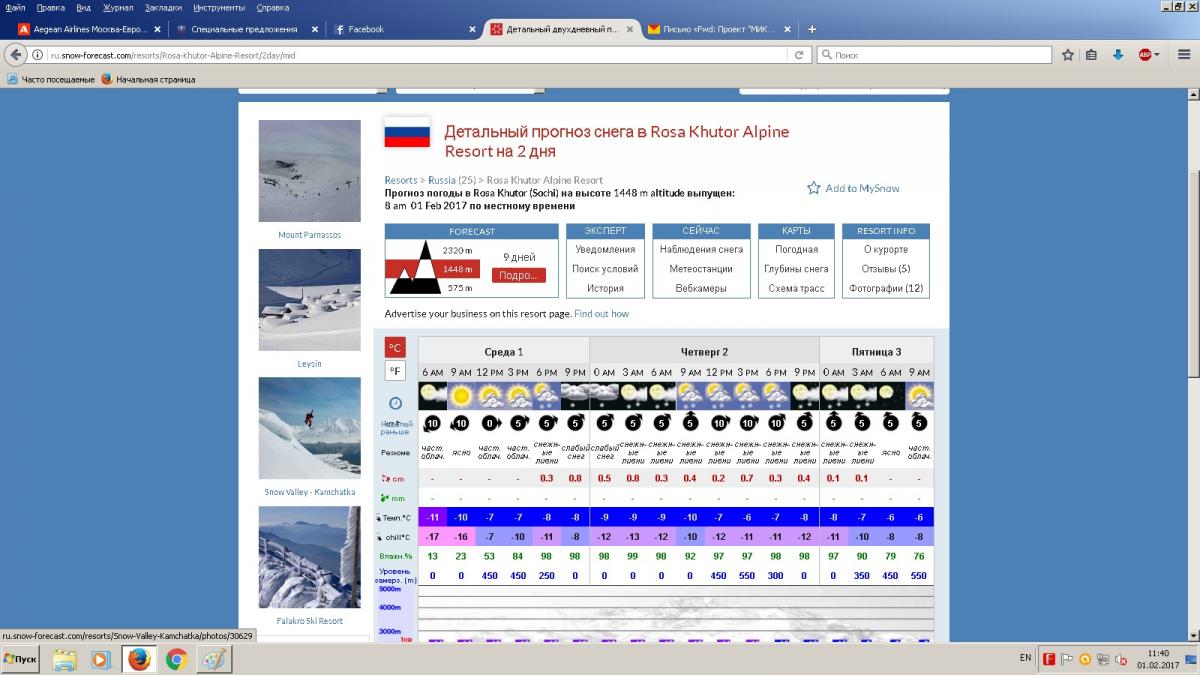Open the Вебкамеры link
This screenshot has width=1200, height=675.
click(701, 288)
